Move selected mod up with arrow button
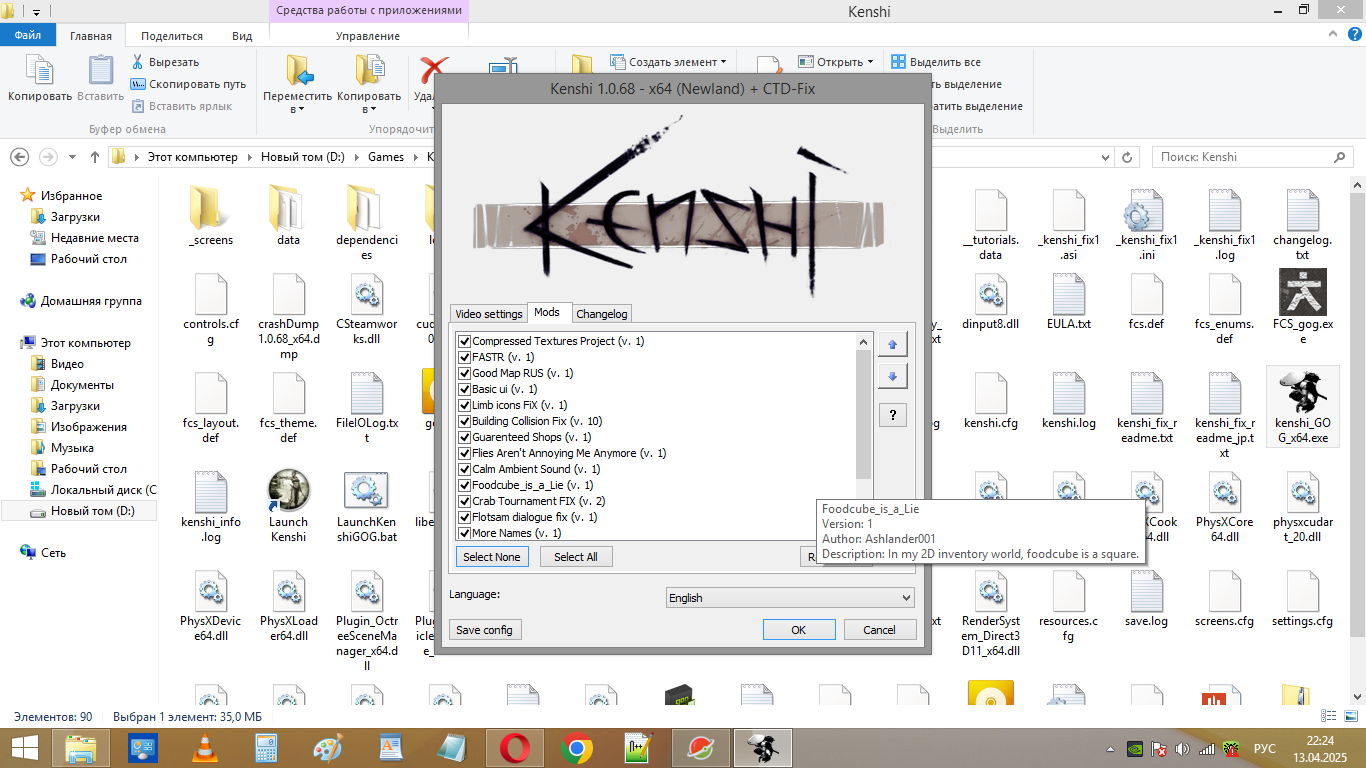The height and width of the screenshot is (768, 1366). pyautogui.click(x=892, y=345)
